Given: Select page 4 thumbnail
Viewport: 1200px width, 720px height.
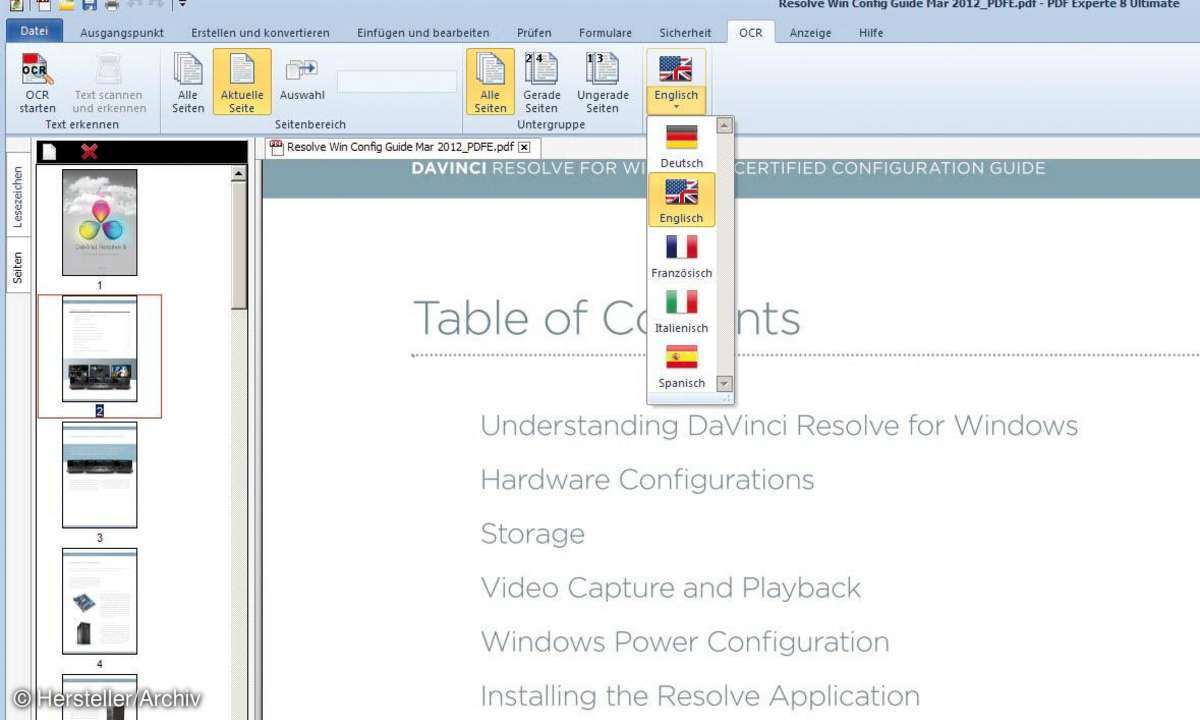Looking at the screenshot, I should (x=100, y=601).
